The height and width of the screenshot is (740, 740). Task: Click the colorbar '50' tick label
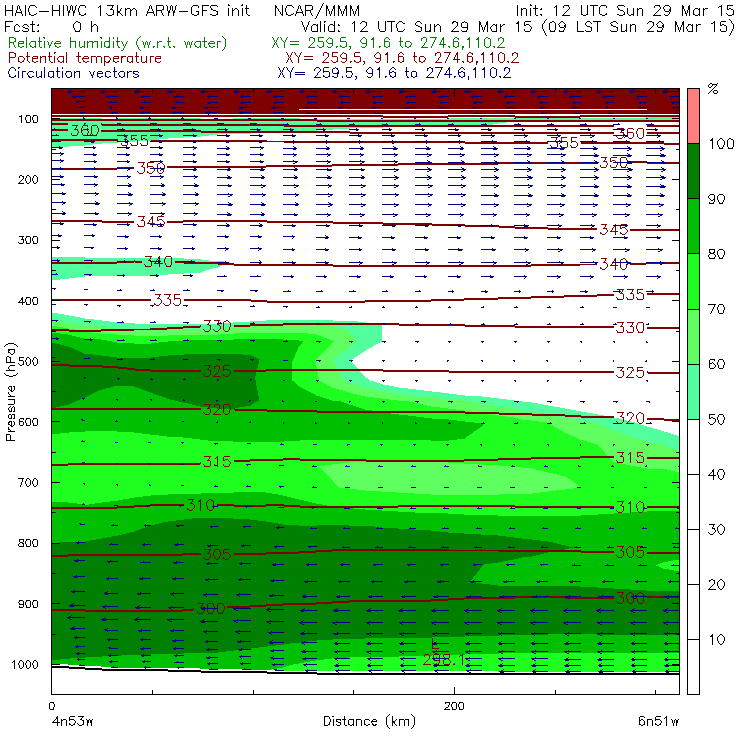click(716, 420)
